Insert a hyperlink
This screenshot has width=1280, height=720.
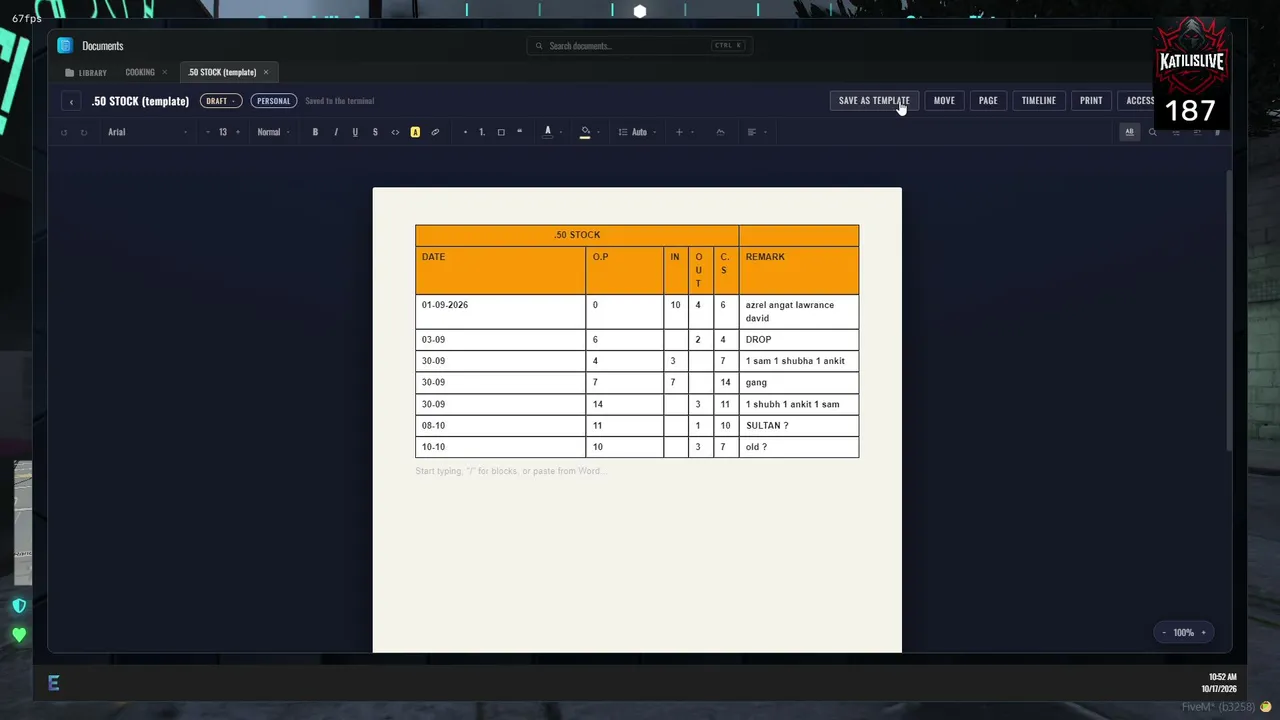tap(435, 132)
